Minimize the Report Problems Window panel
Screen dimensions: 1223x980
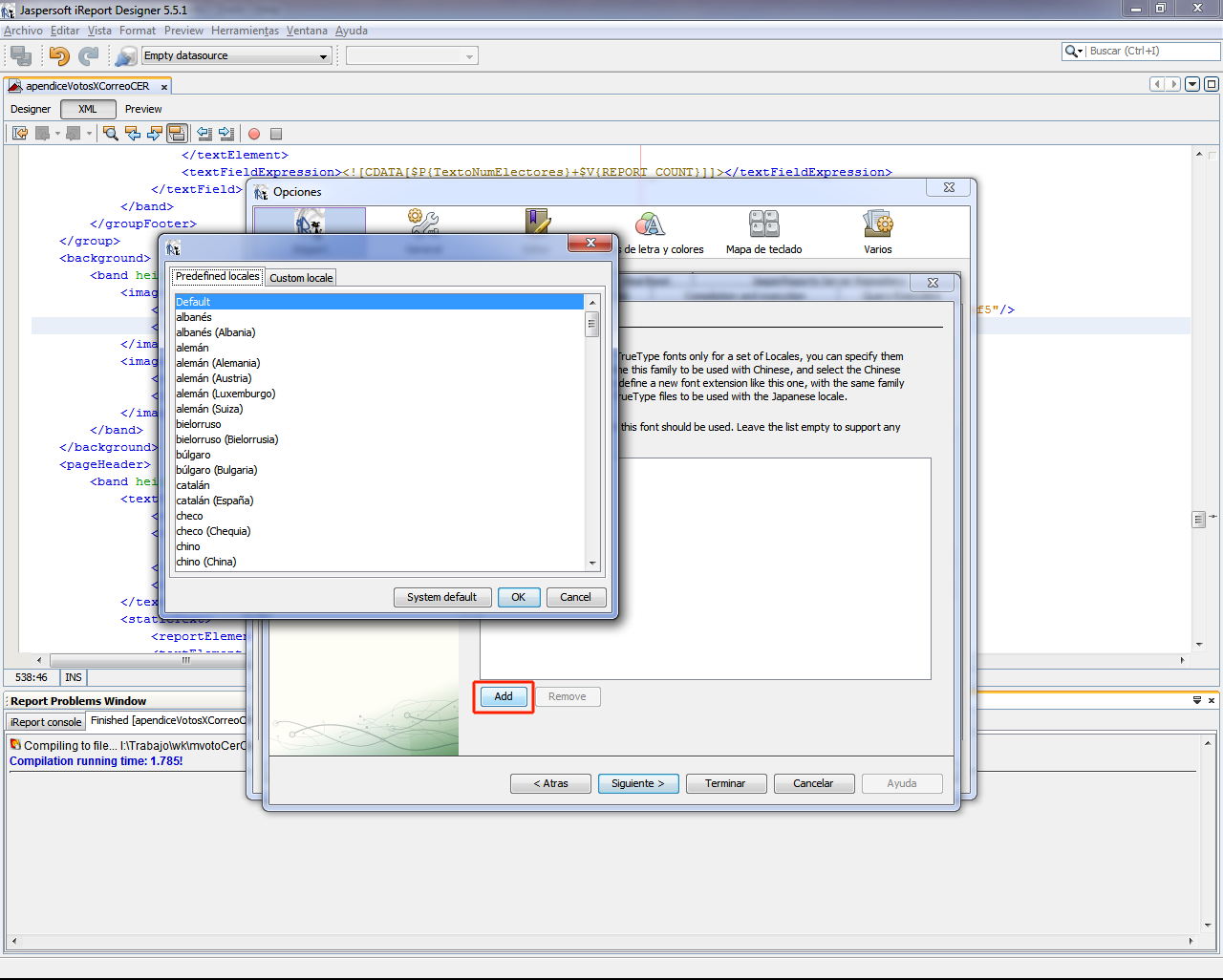(1197, 700)
